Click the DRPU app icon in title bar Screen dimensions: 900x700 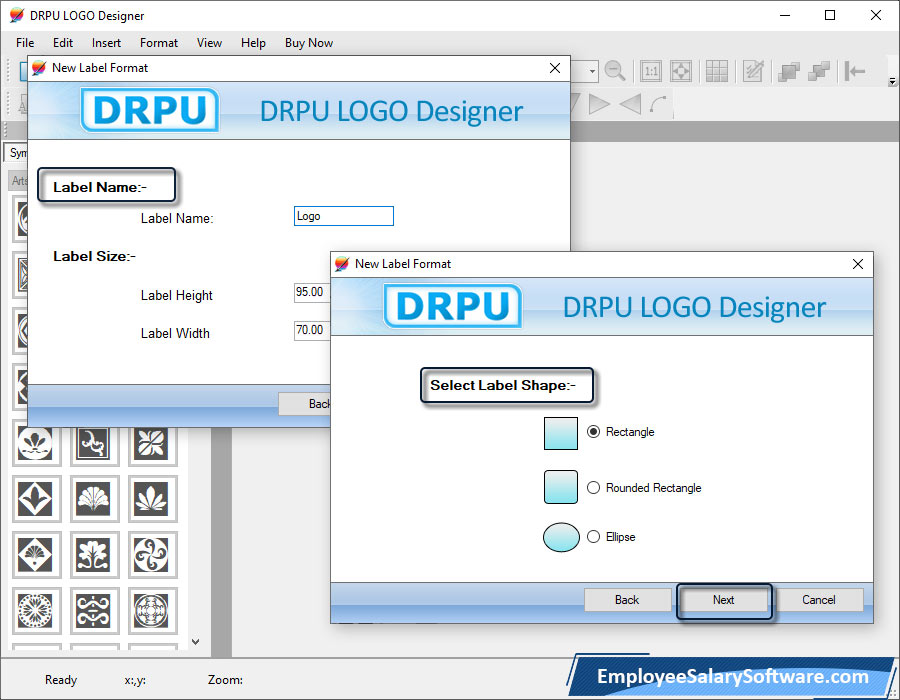point(17,15)
